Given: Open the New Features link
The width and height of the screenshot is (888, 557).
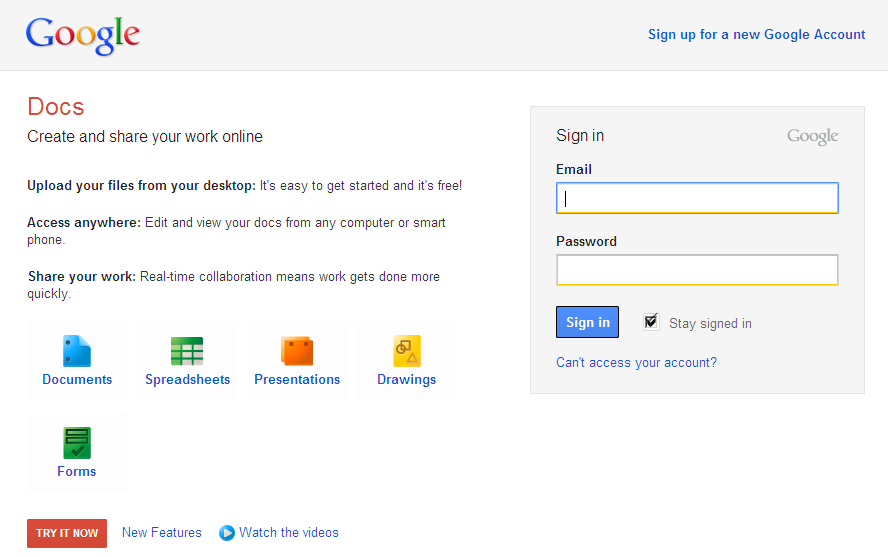Looking at the screenshot, I should click(161, 533).
